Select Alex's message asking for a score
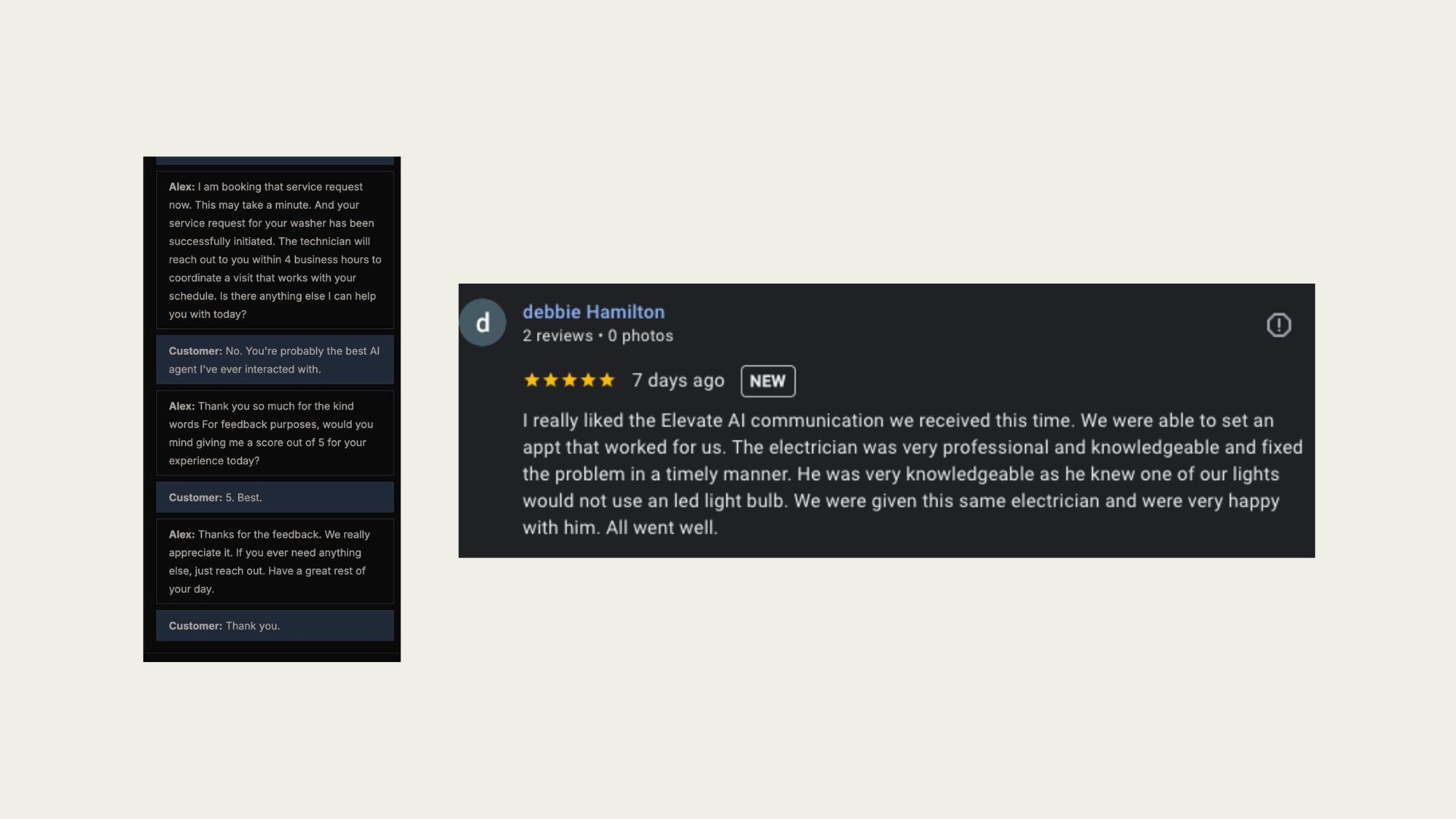Image resolution: width=1456 pixels, height=819 pixels. (275, 433)
